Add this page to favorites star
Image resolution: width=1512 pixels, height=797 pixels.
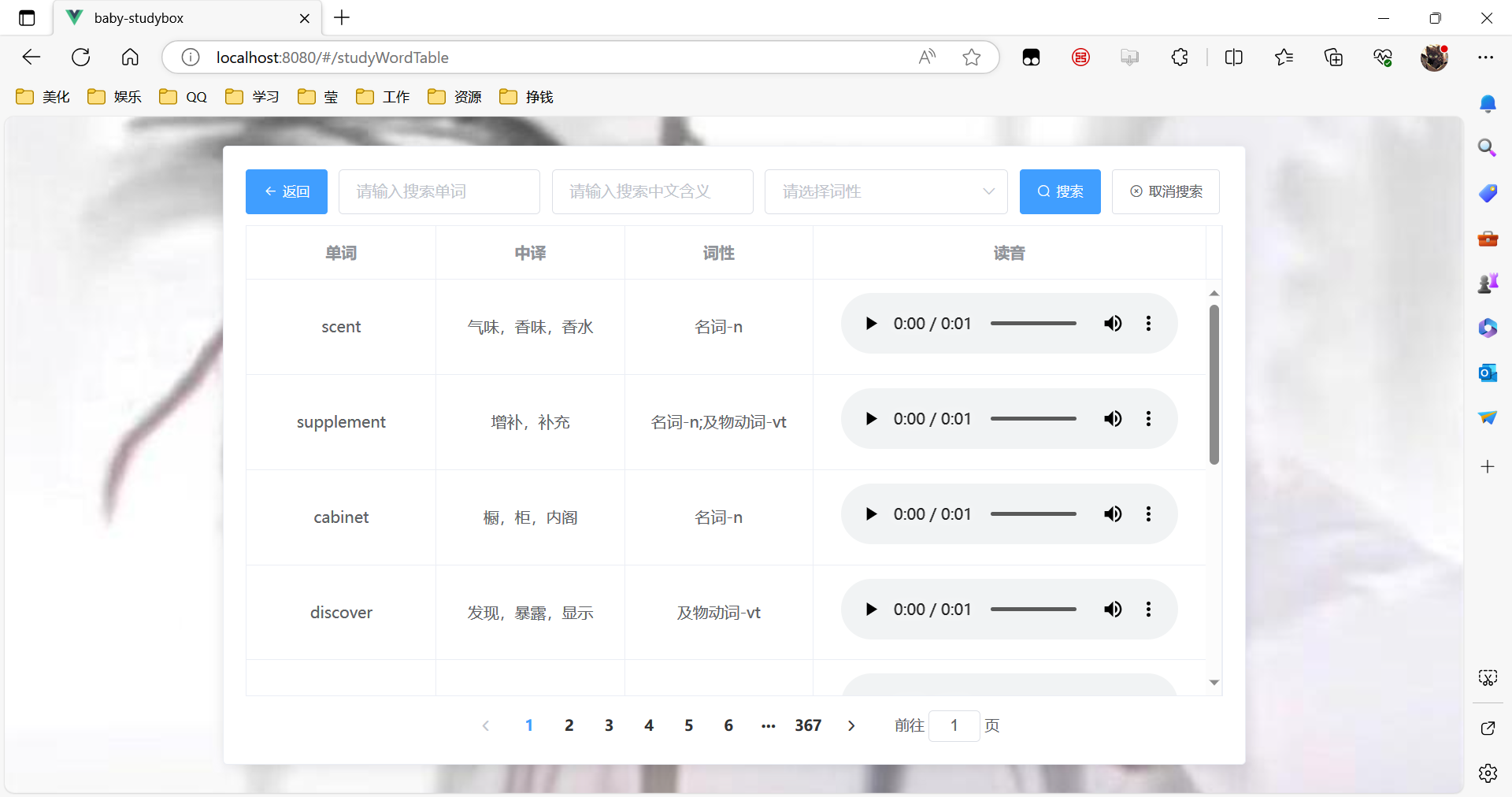pos(972,57)
